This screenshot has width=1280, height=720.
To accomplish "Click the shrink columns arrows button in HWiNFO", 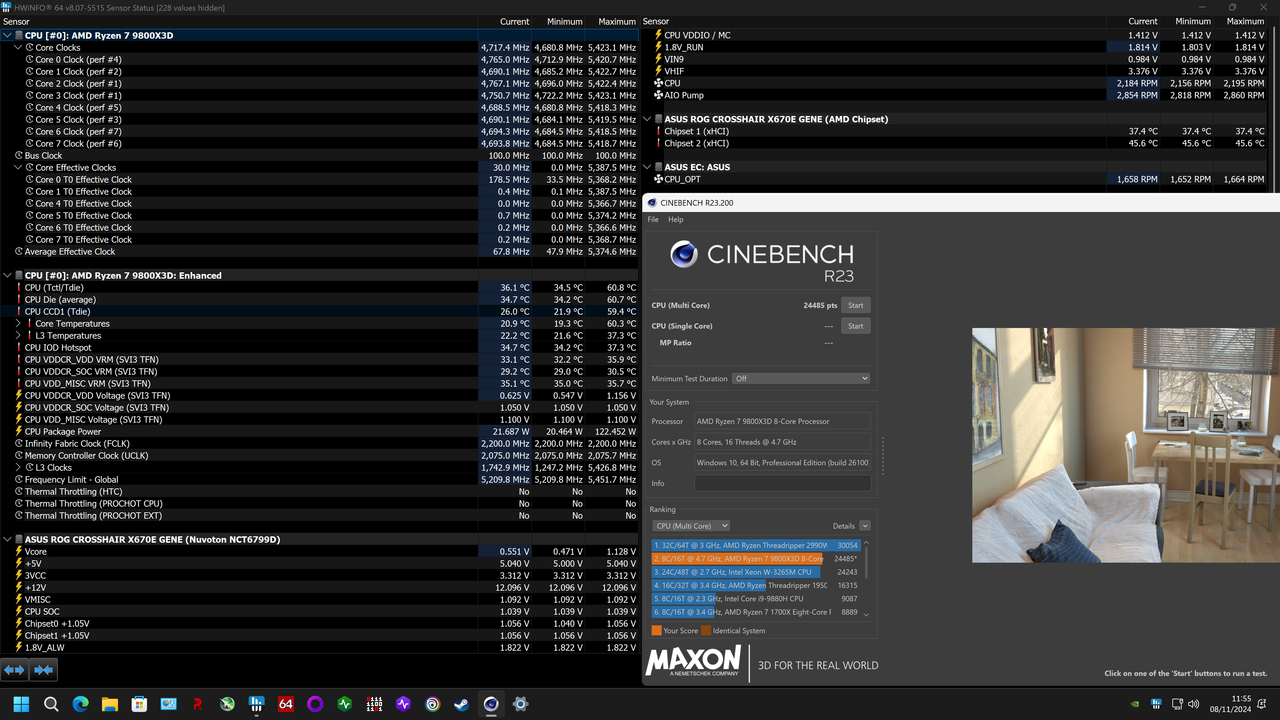I will (43, 670).
